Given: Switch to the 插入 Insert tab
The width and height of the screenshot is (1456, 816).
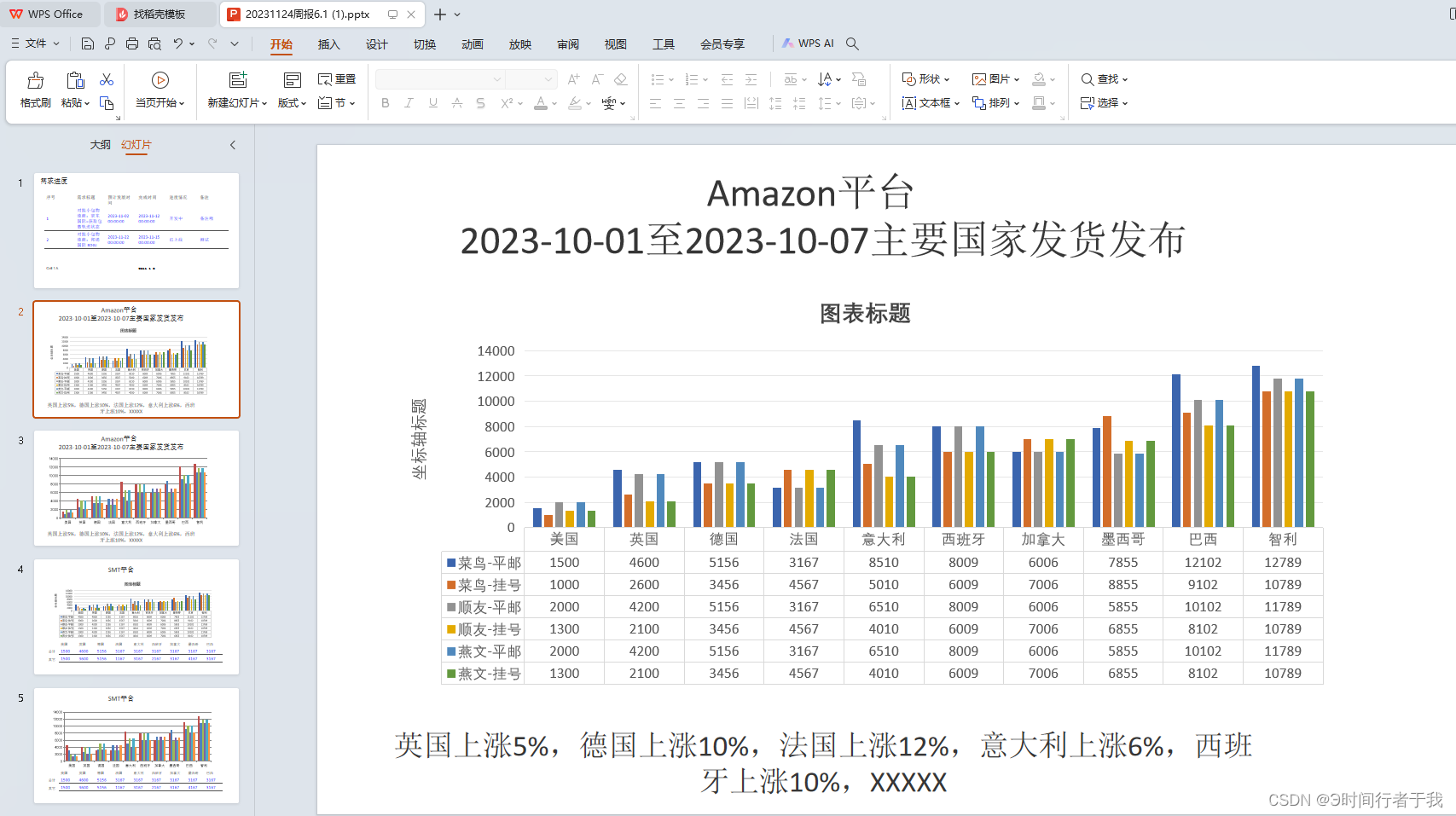Looking at the screenshot, I should point(329,44).
